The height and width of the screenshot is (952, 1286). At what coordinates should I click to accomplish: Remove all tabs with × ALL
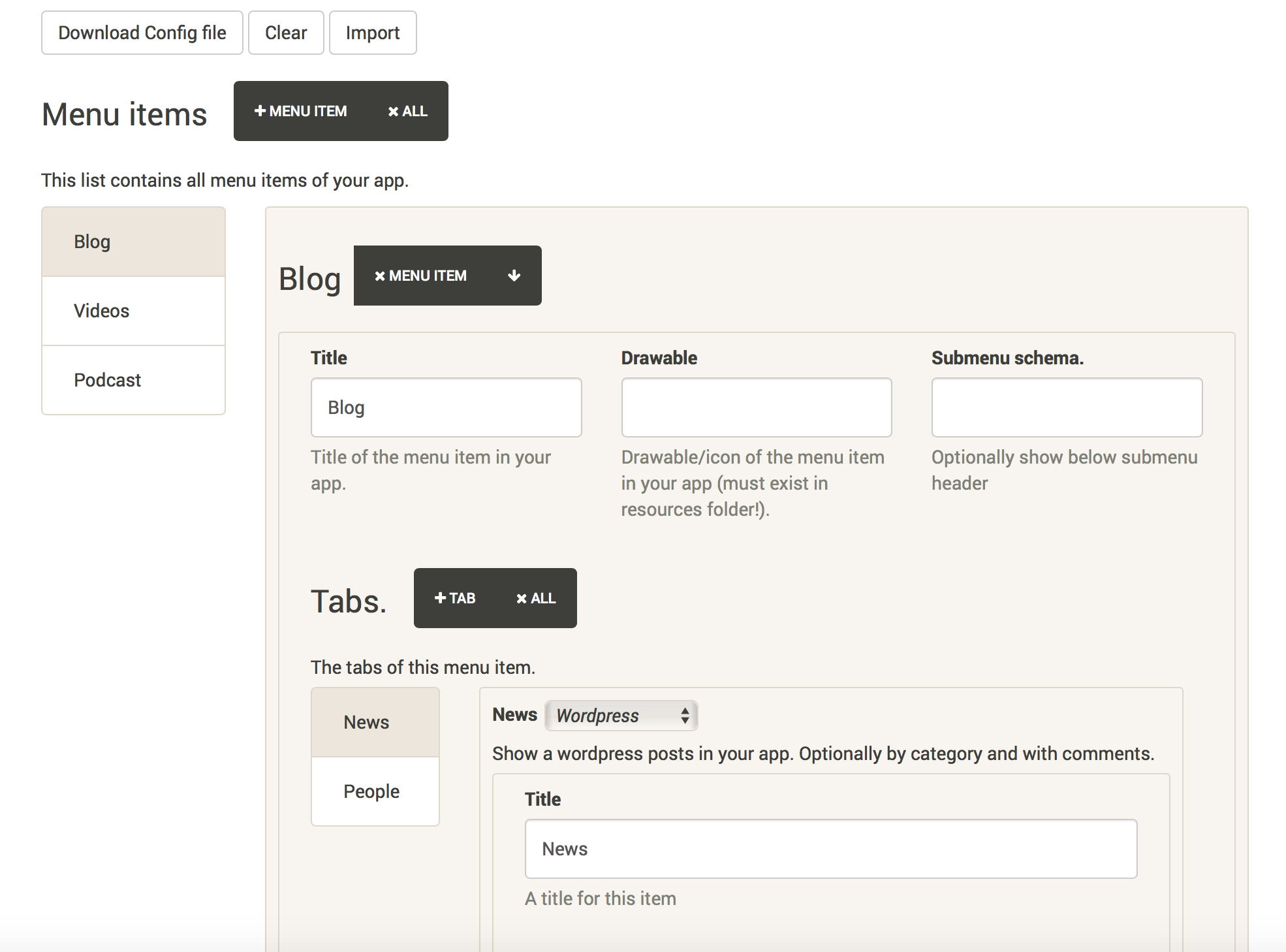(x=536, y=598)
